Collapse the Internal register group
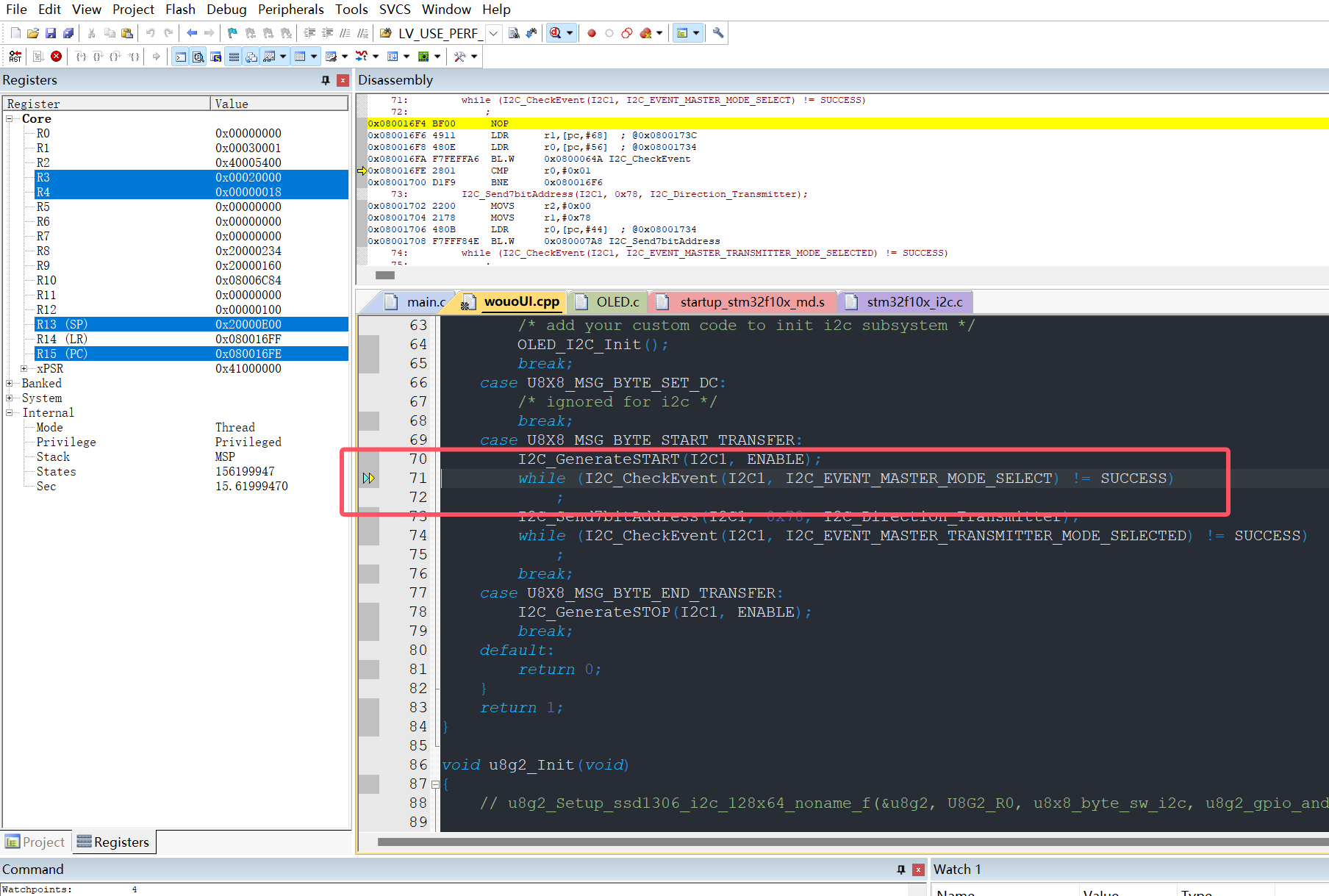The width and height of the screenshot is (1329, 896). 10,413
